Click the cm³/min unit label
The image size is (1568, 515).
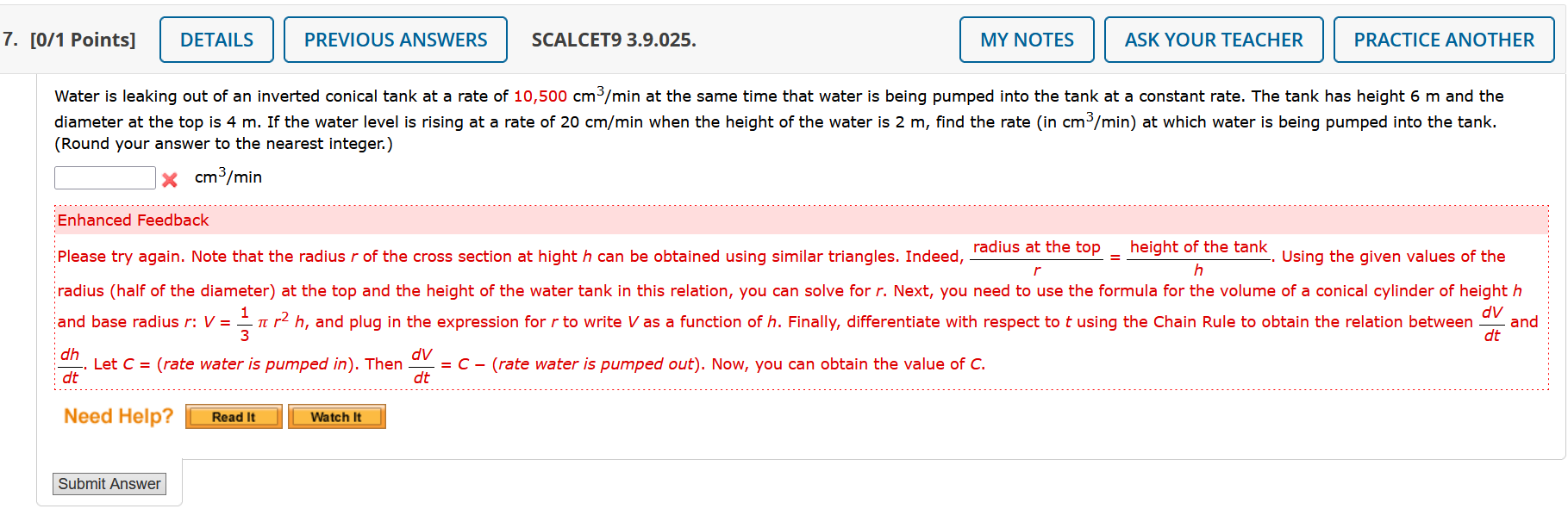[x=227, y=177]
